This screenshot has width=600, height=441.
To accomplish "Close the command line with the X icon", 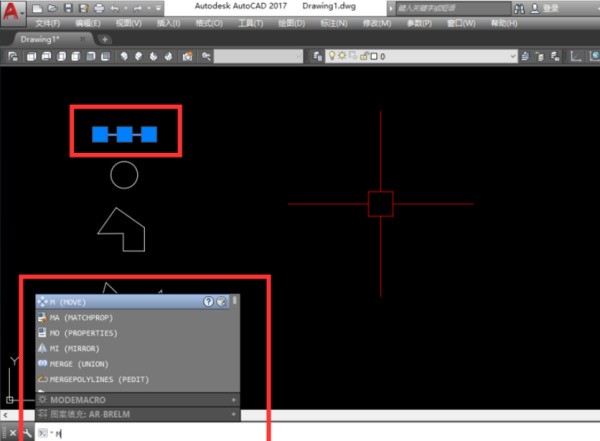I will pos(10,433).
